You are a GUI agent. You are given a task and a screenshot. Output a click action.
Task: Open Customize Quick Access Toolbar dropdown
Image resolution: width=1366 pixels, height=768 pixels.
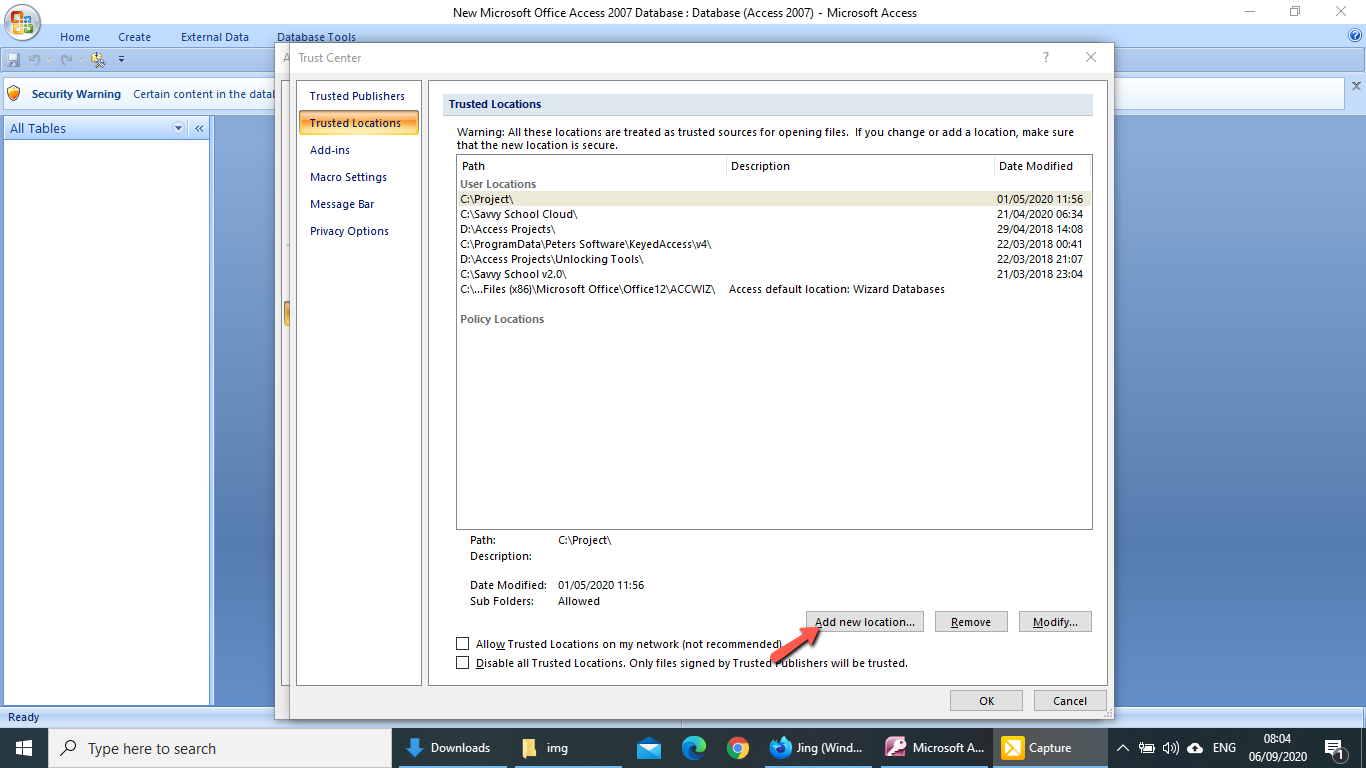pos(121,60)
